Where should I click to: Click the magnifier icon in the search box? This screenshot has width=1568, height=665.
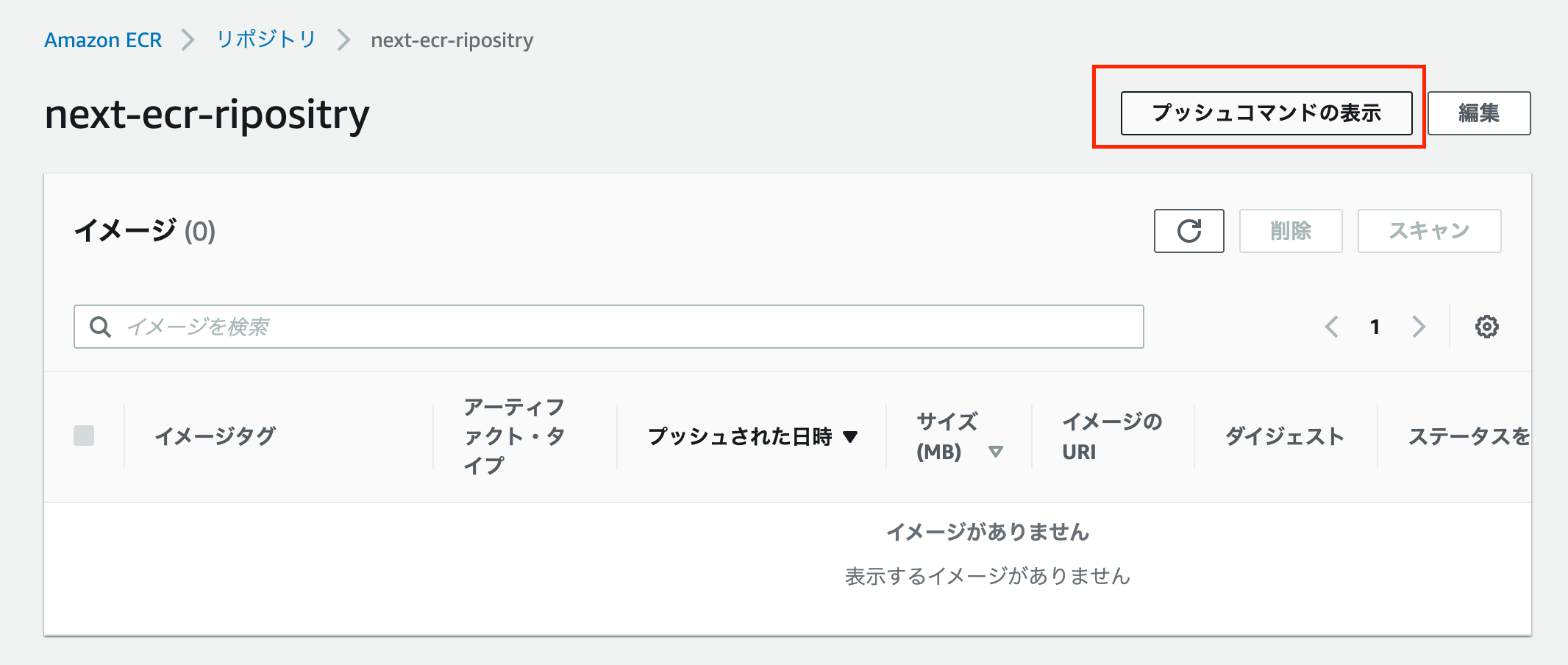(101, 326)
